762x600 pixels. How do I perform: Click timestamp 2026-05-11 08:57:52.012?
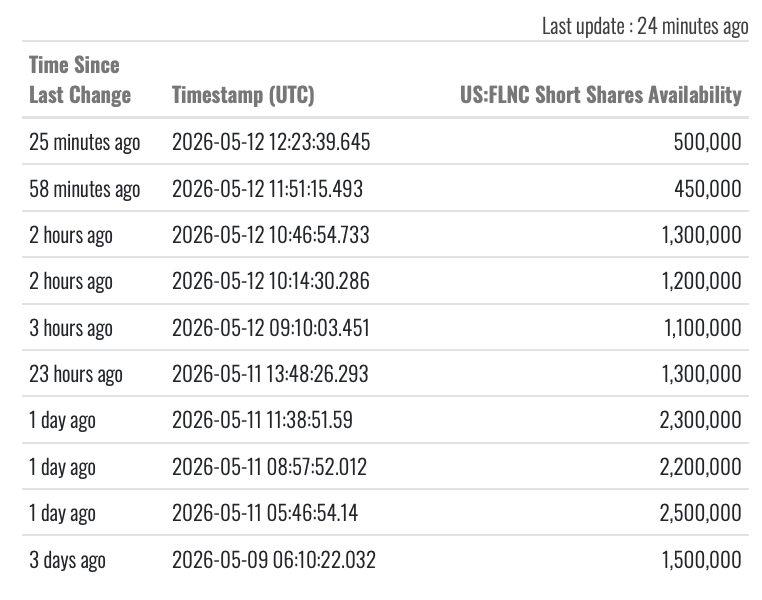[269, 466]
